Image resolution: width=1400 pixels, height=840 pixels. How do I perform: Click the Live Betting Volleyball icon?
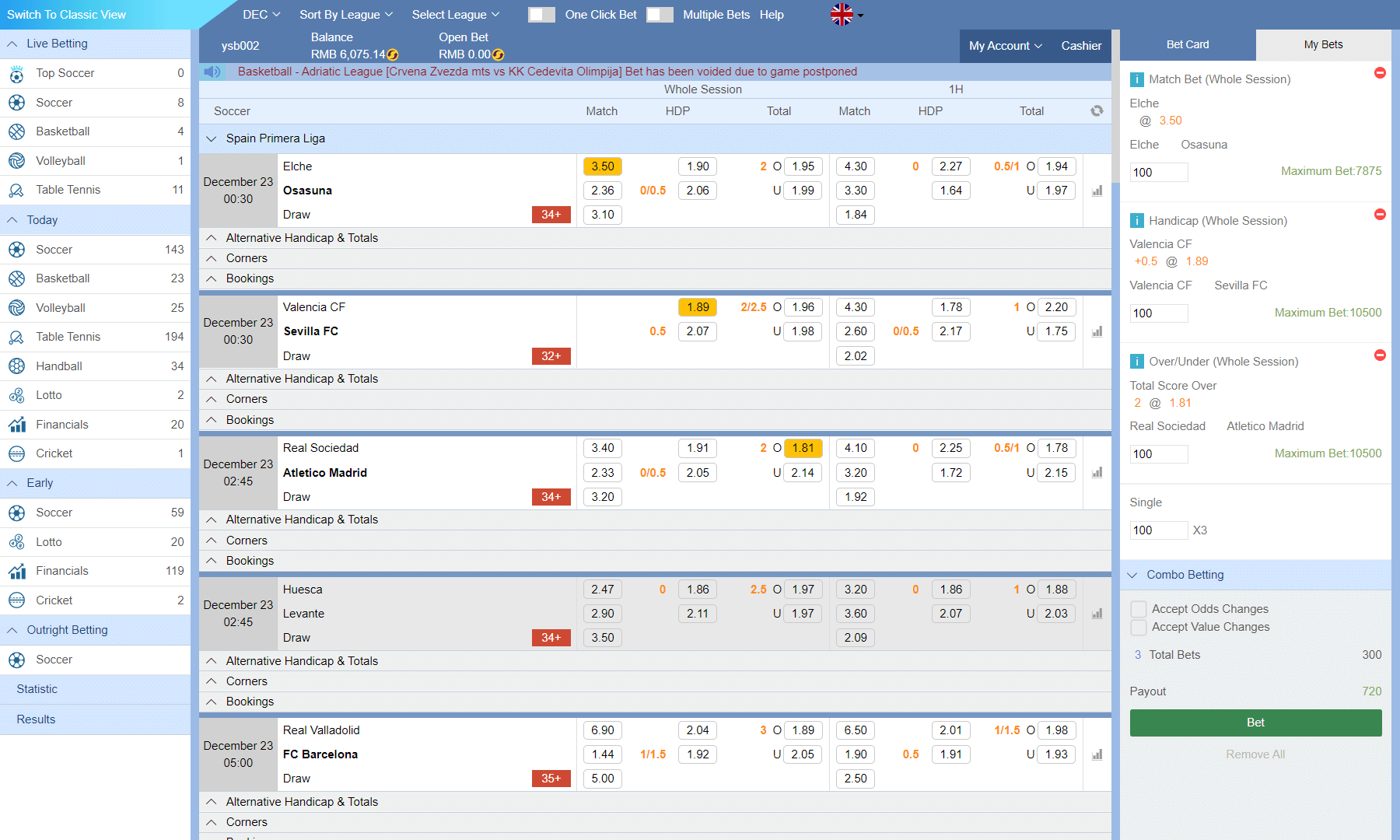click(x=16, y=161)
